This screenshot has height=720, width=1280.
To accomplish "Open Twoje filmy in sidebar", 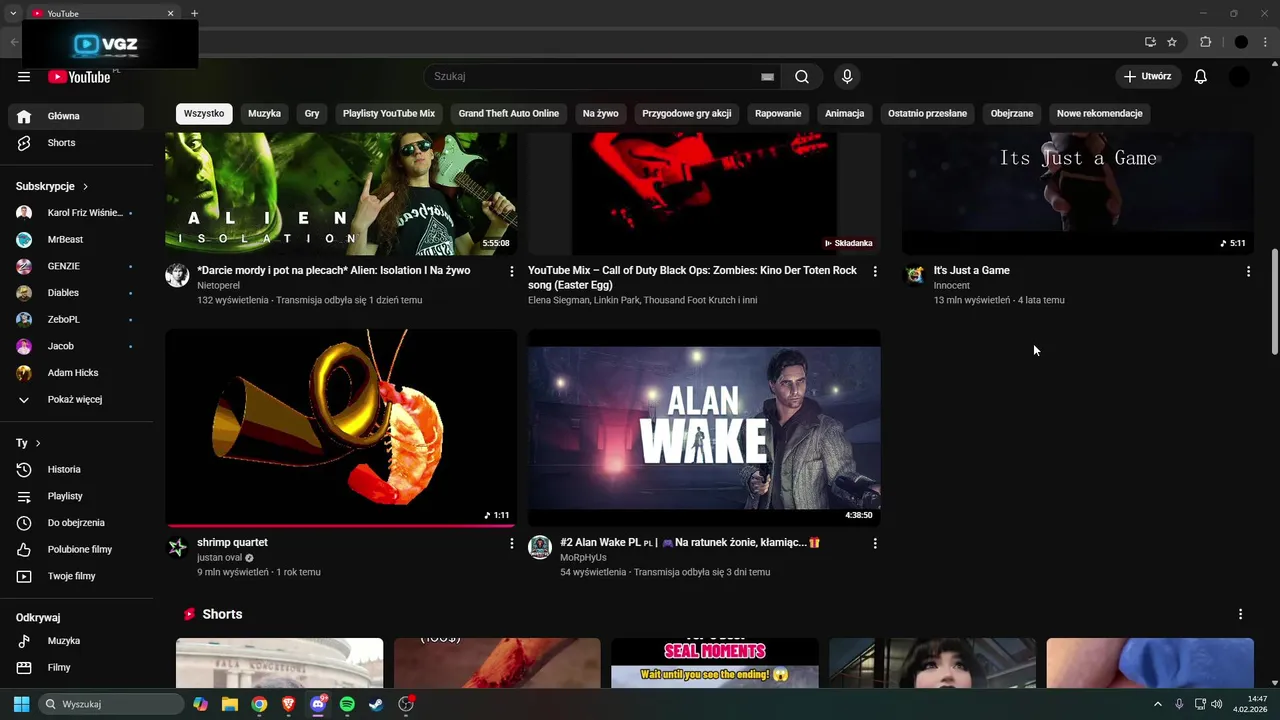I will [76, 577].
